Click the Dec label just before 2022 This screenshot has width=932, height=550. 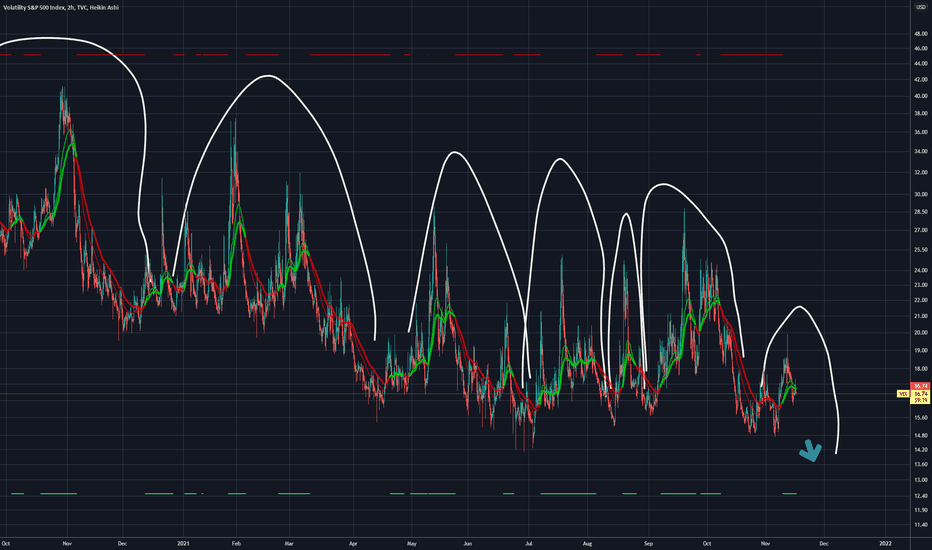pos(824,543)
